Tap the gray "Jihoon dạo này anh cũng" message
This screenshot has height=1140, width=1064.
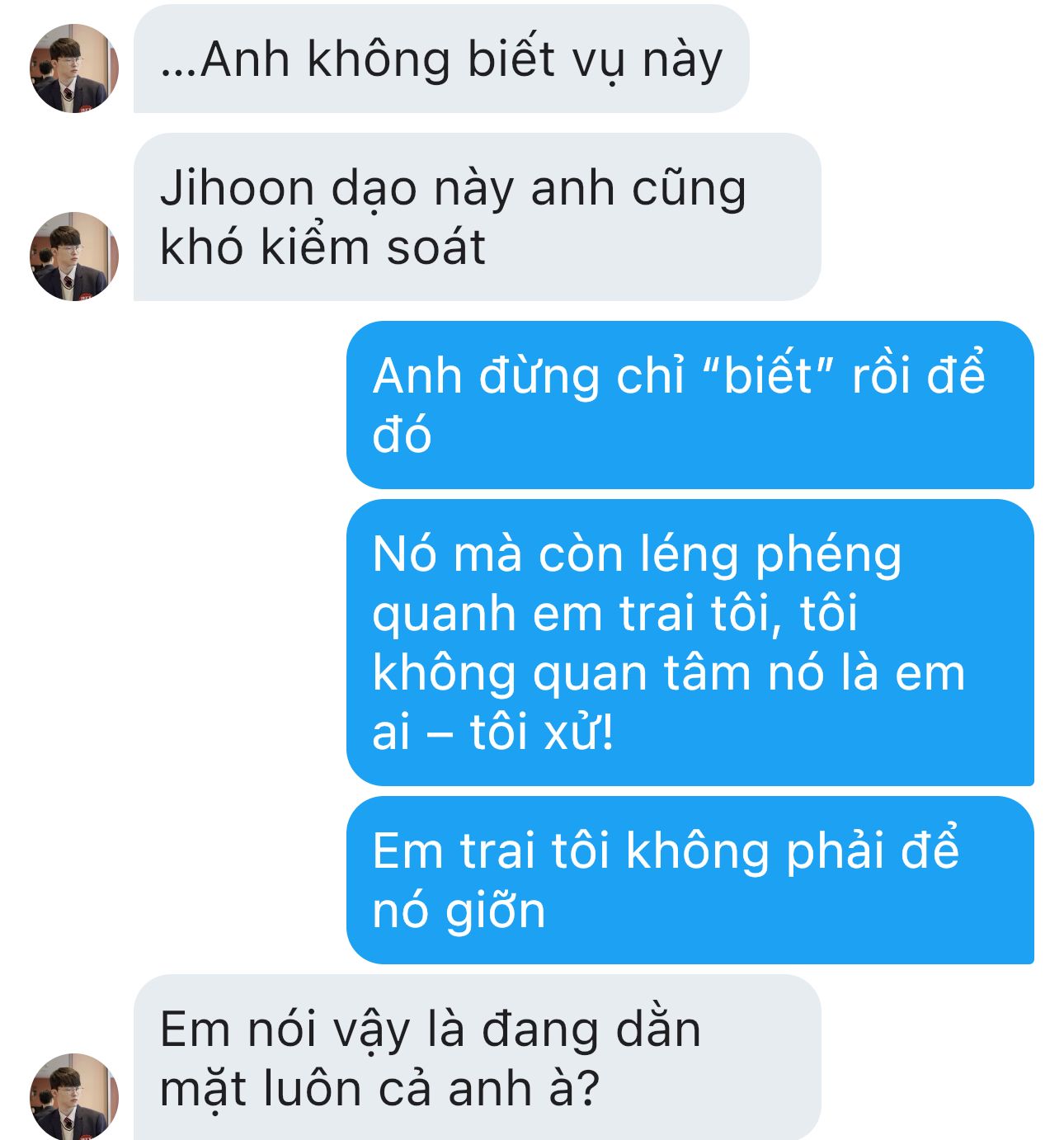click(478, 217)
